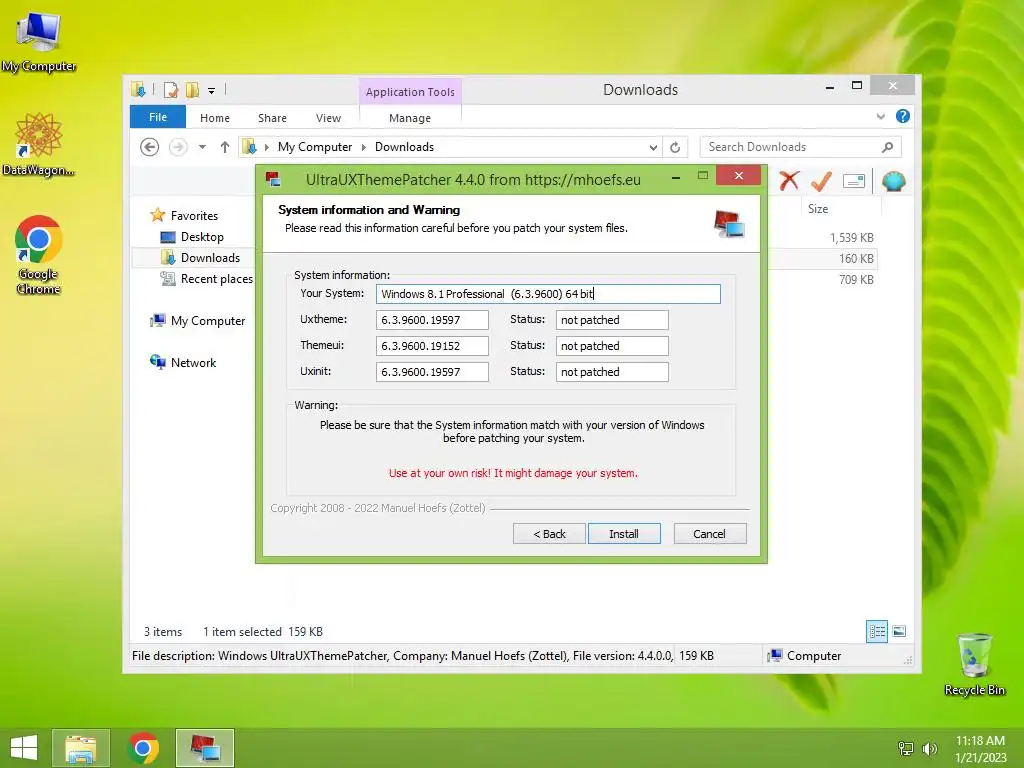Switch to the Home ribbon tab
The width and height of the screenshot is (1024, 768).
215,118
